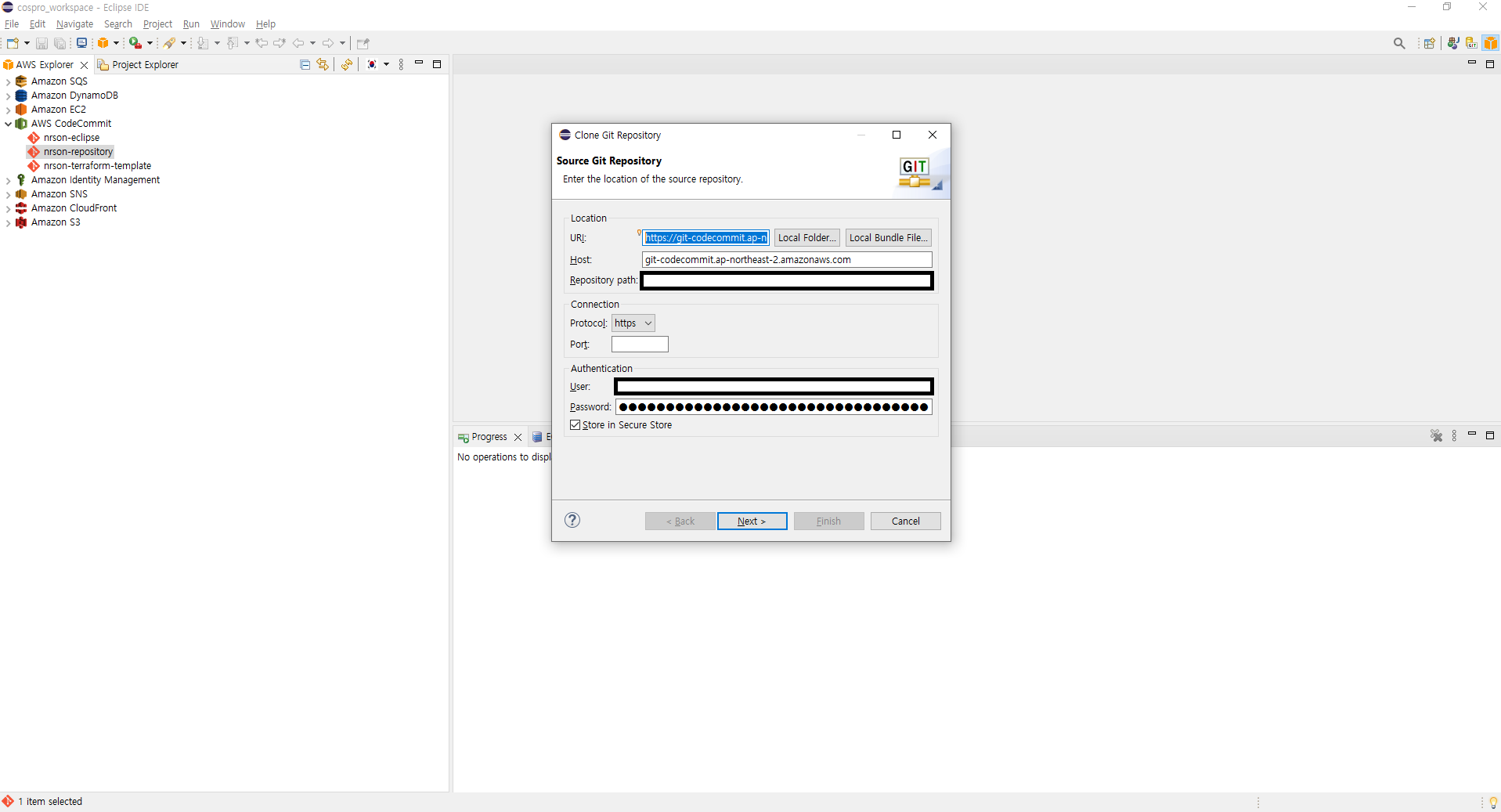Select nrson-eclipse repository item
Screen dimensions: 1501x812
pos(71,138)
